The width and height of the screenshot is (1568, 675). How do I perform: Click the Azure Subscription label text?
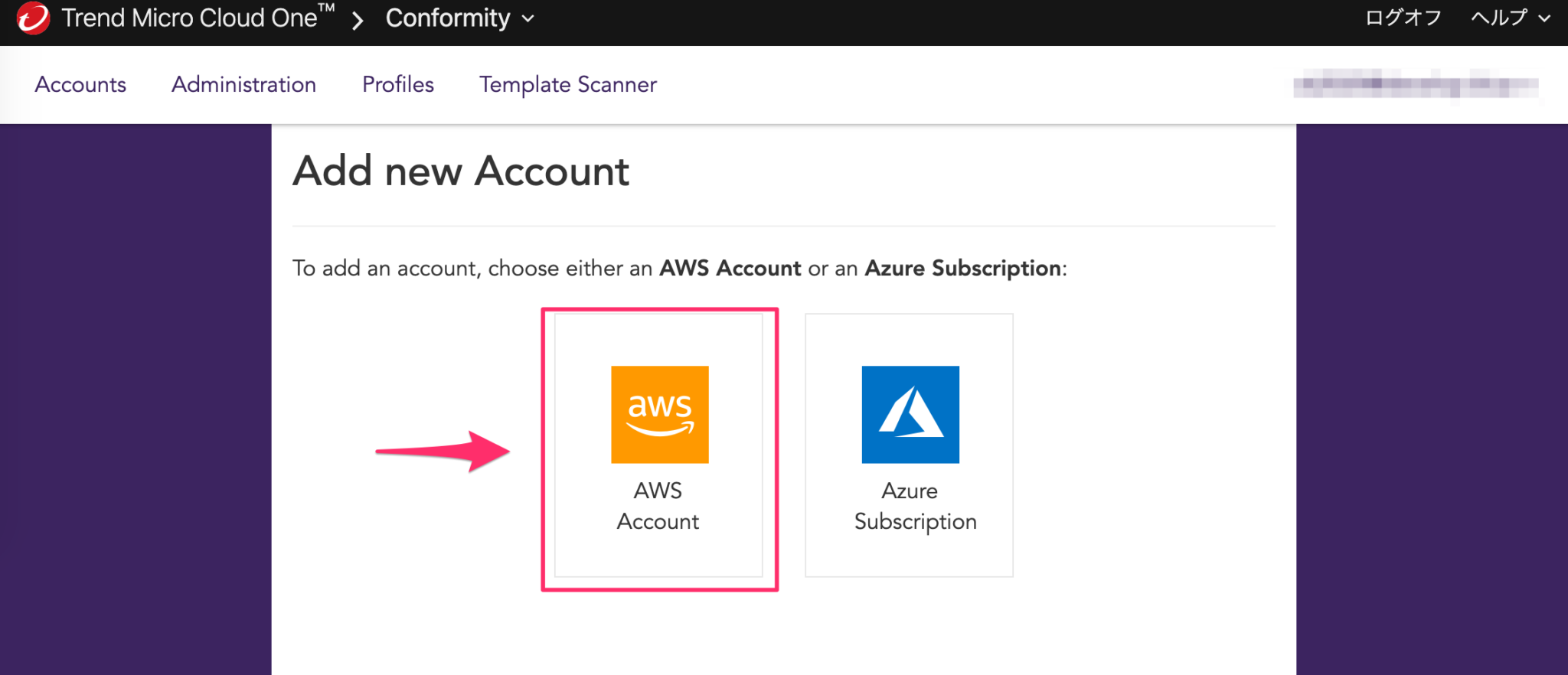click(914, 505)
